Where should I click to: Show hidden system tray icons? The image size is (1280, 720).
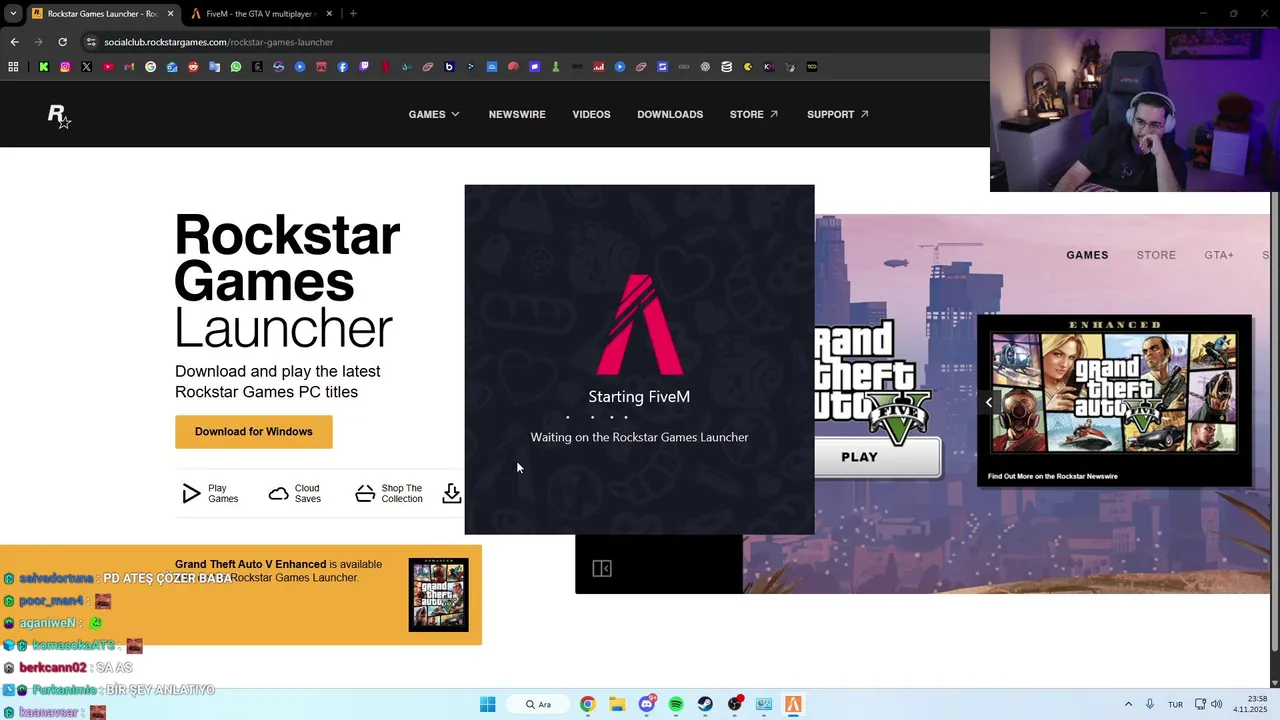(x=1128, y=704)
